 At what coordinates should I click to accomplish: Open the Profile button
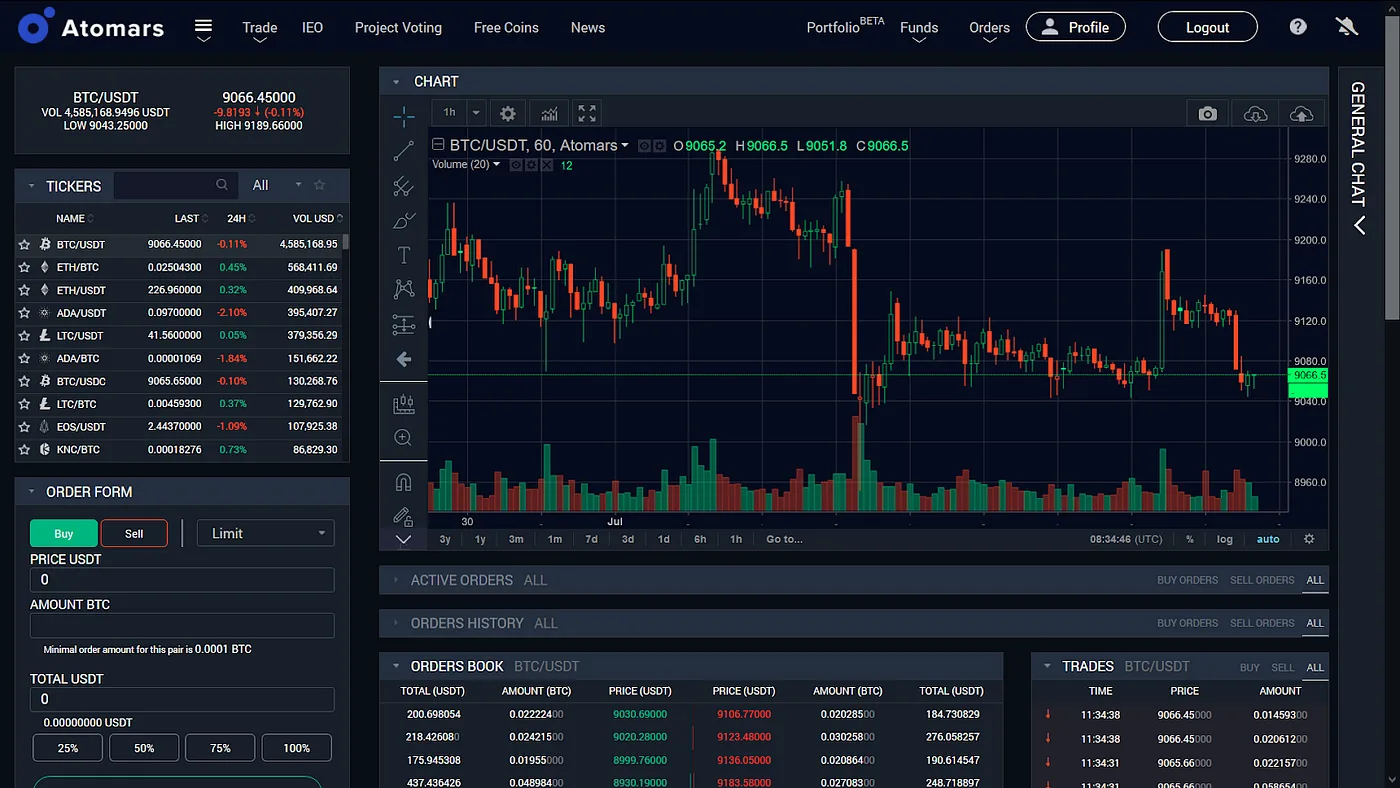click(1076, 27)
